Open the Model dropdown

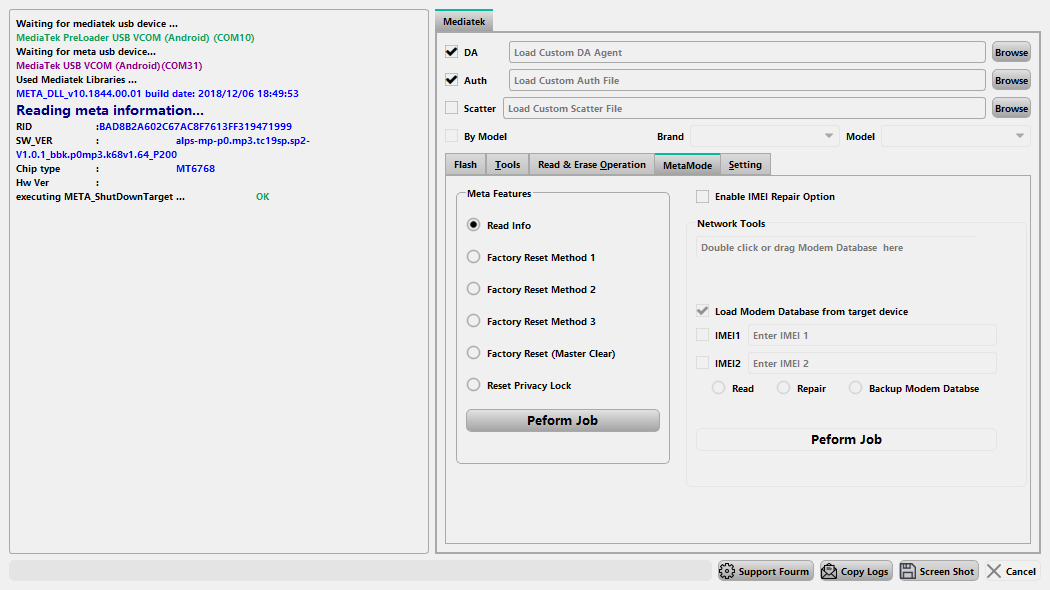point(956,137)
